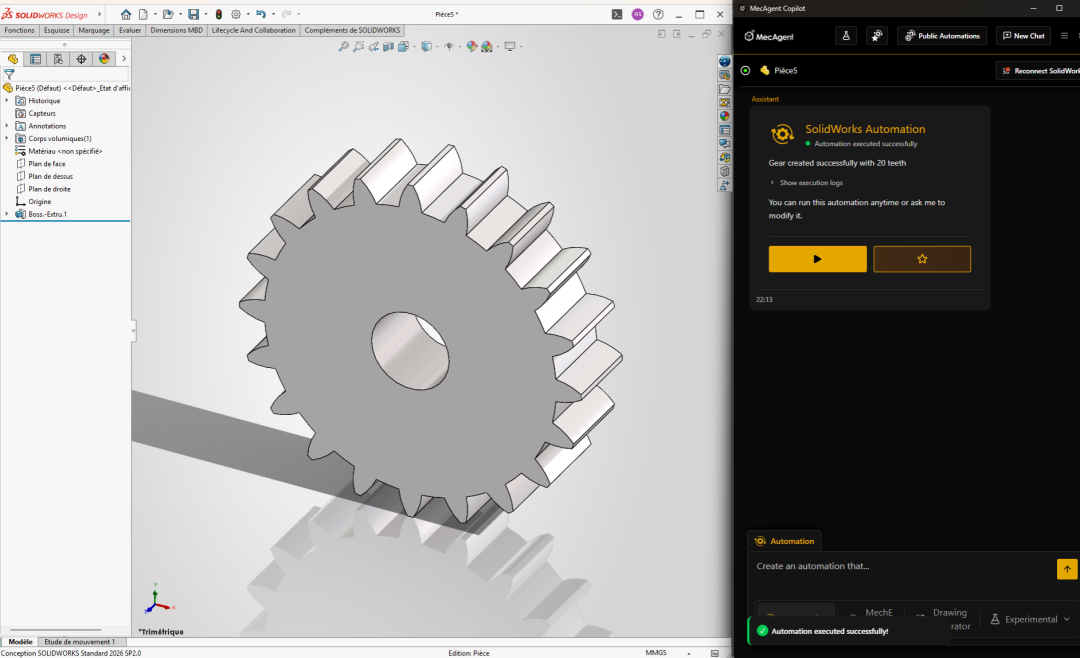Viewport: 1080px width, 658px height.
Task: Open the Compléments de SOLIDWORKS tab
Action: point(352,30)
